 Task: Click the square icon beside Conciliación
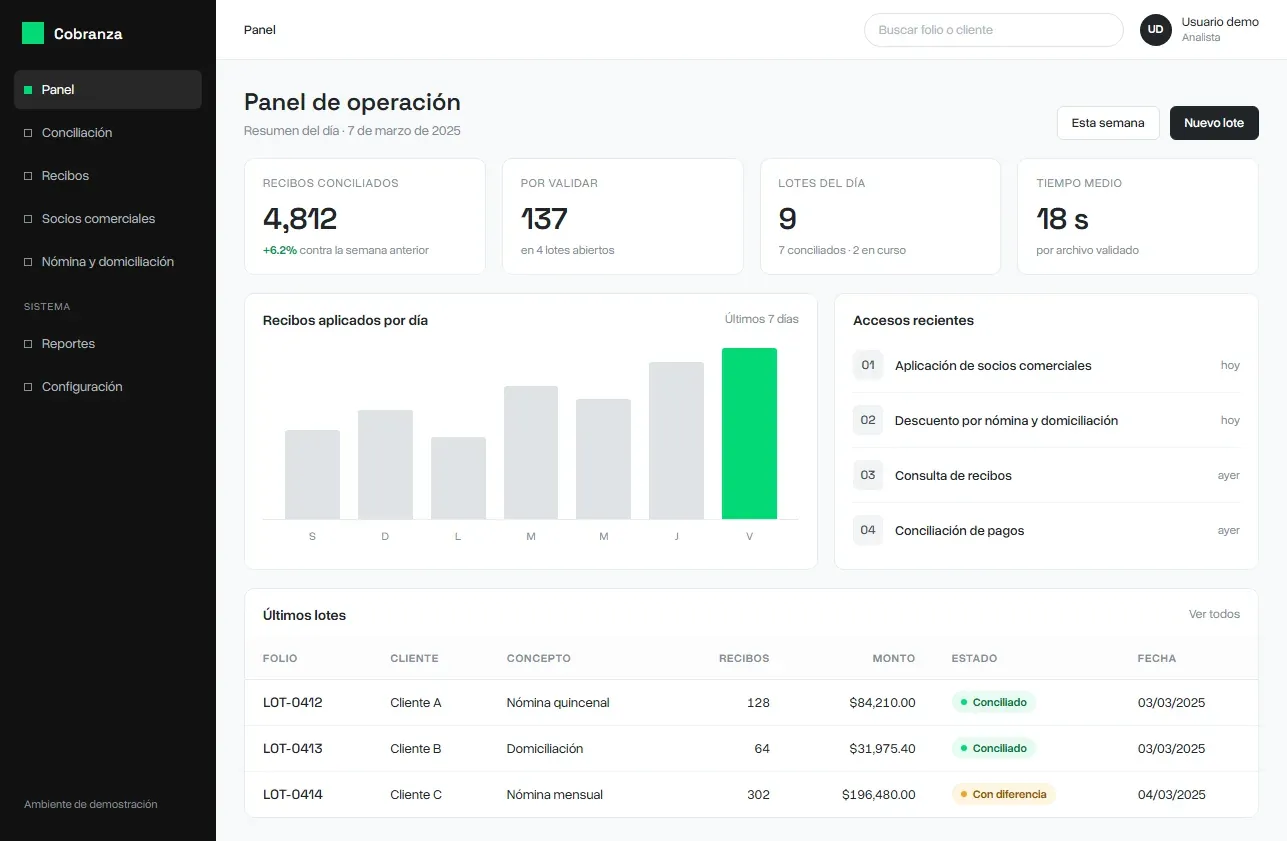[28, 133]
